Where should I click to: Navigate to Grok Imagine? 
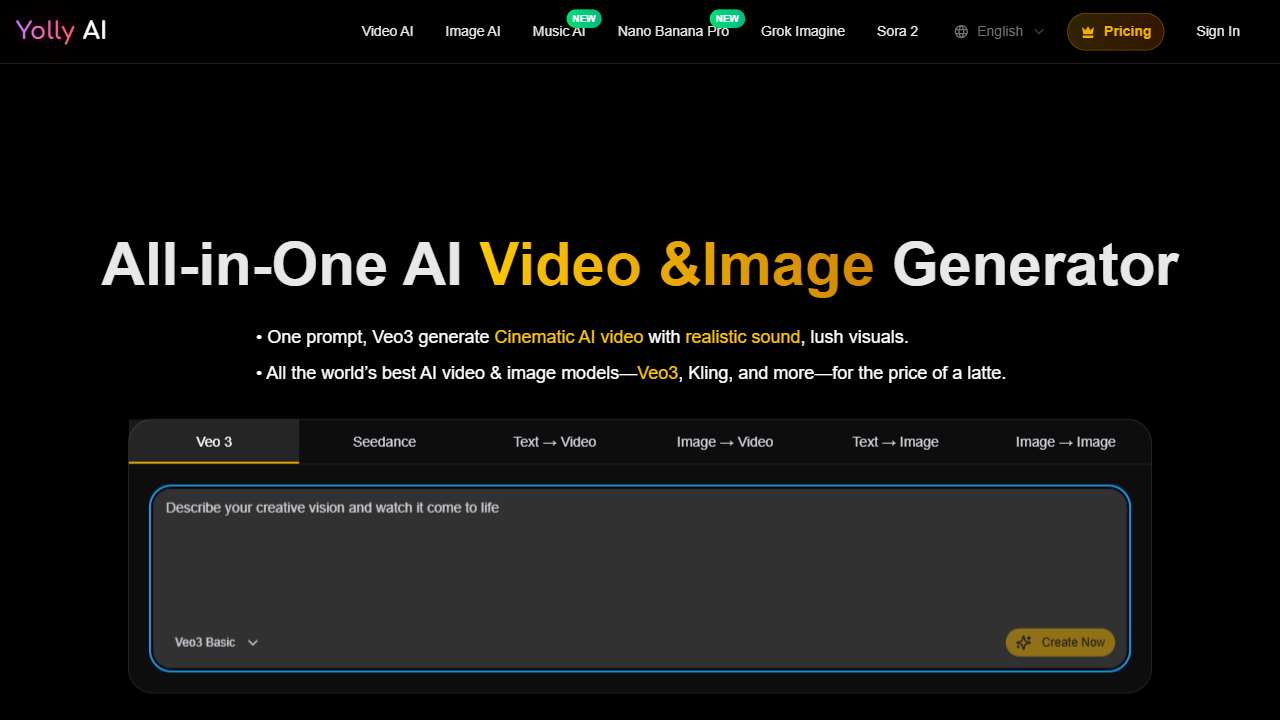click(802, 31)
